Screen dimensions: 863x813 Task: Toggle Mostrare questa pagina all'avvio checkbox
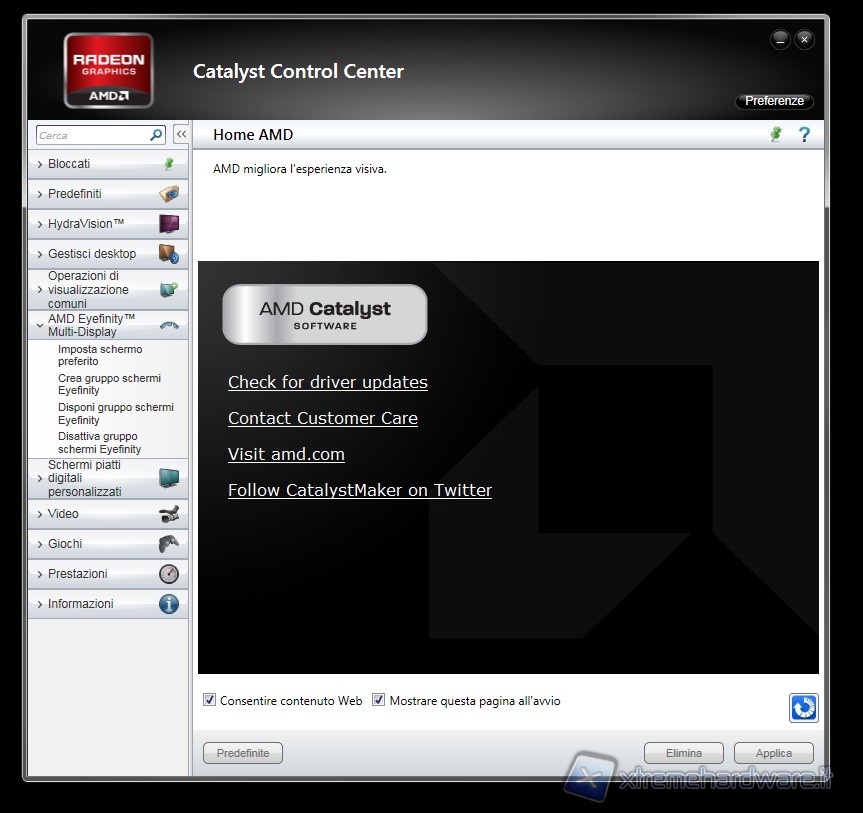click(379, 701)
